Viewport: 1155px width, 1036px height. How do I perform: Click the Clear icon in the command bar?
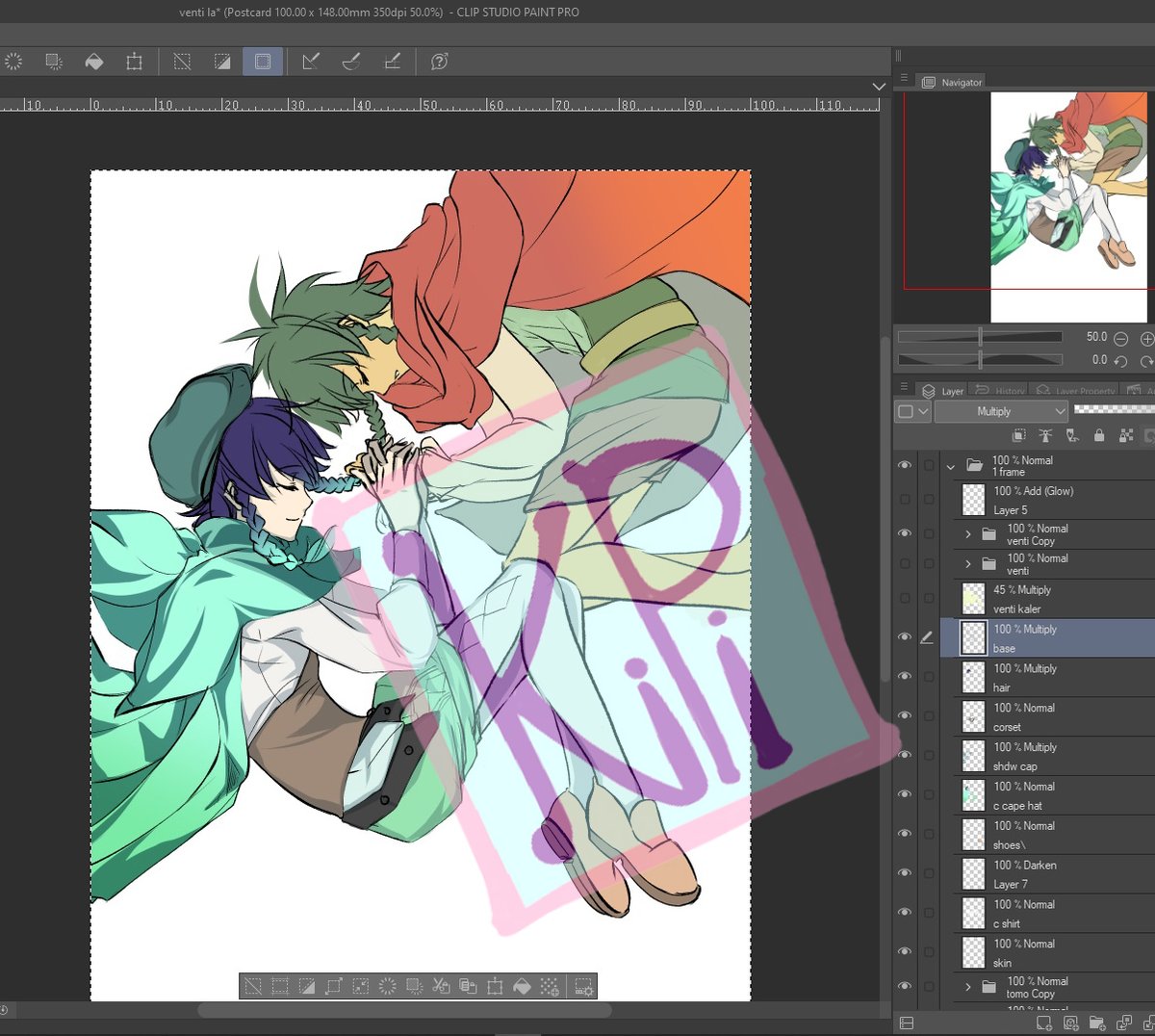coord(13,62)
